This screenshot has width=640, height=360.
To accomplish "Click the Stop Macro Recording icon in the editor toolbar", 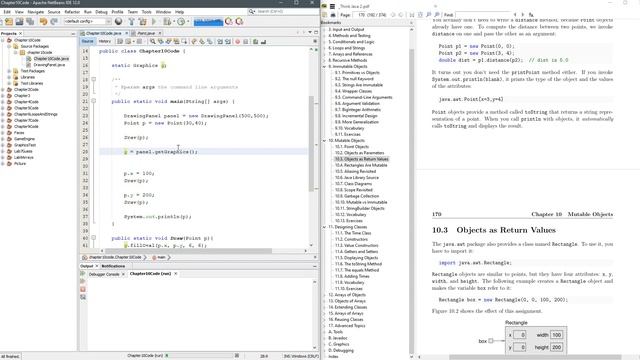I will pos(245,41).
